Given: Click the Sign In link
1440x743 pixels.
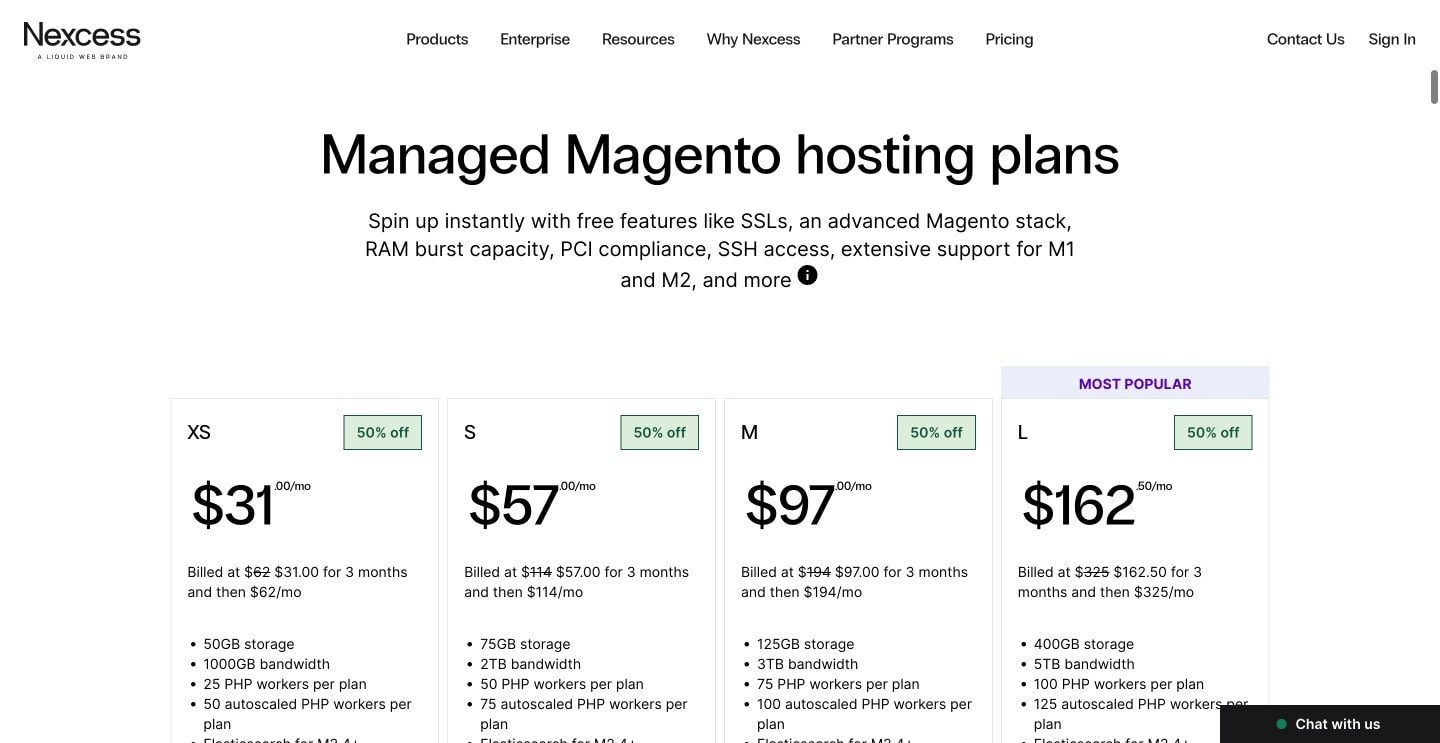Looking at the screenshot, I should click(1392, 39).
